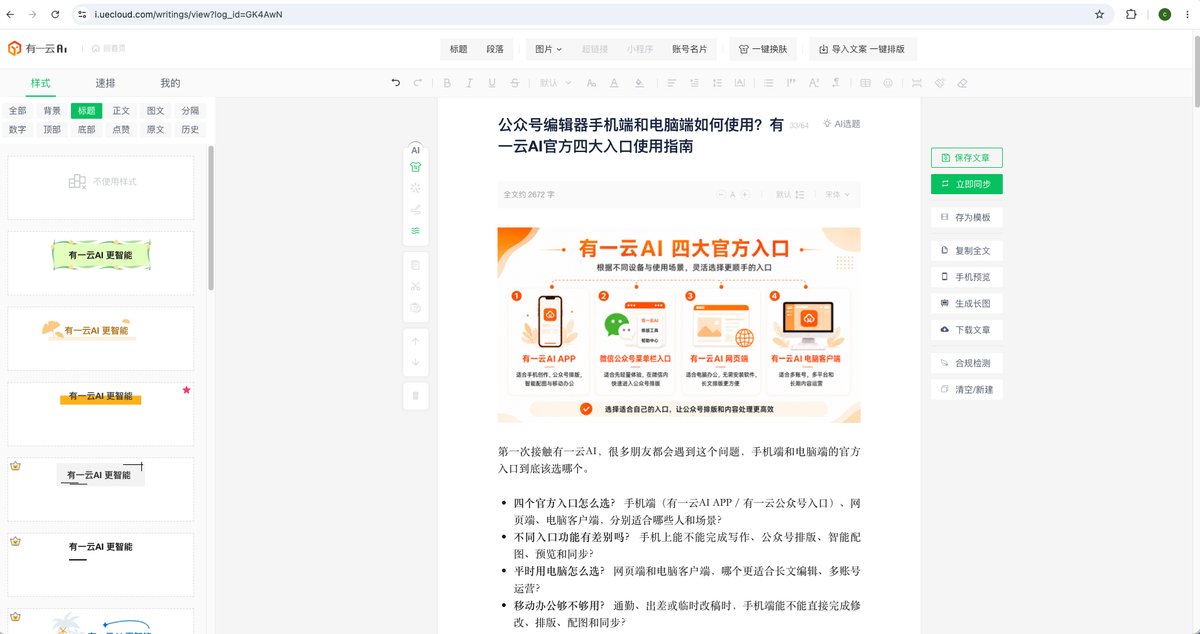The image size is (1200, 634).
Task: Select the 背景 style filter
Action: 52,111
